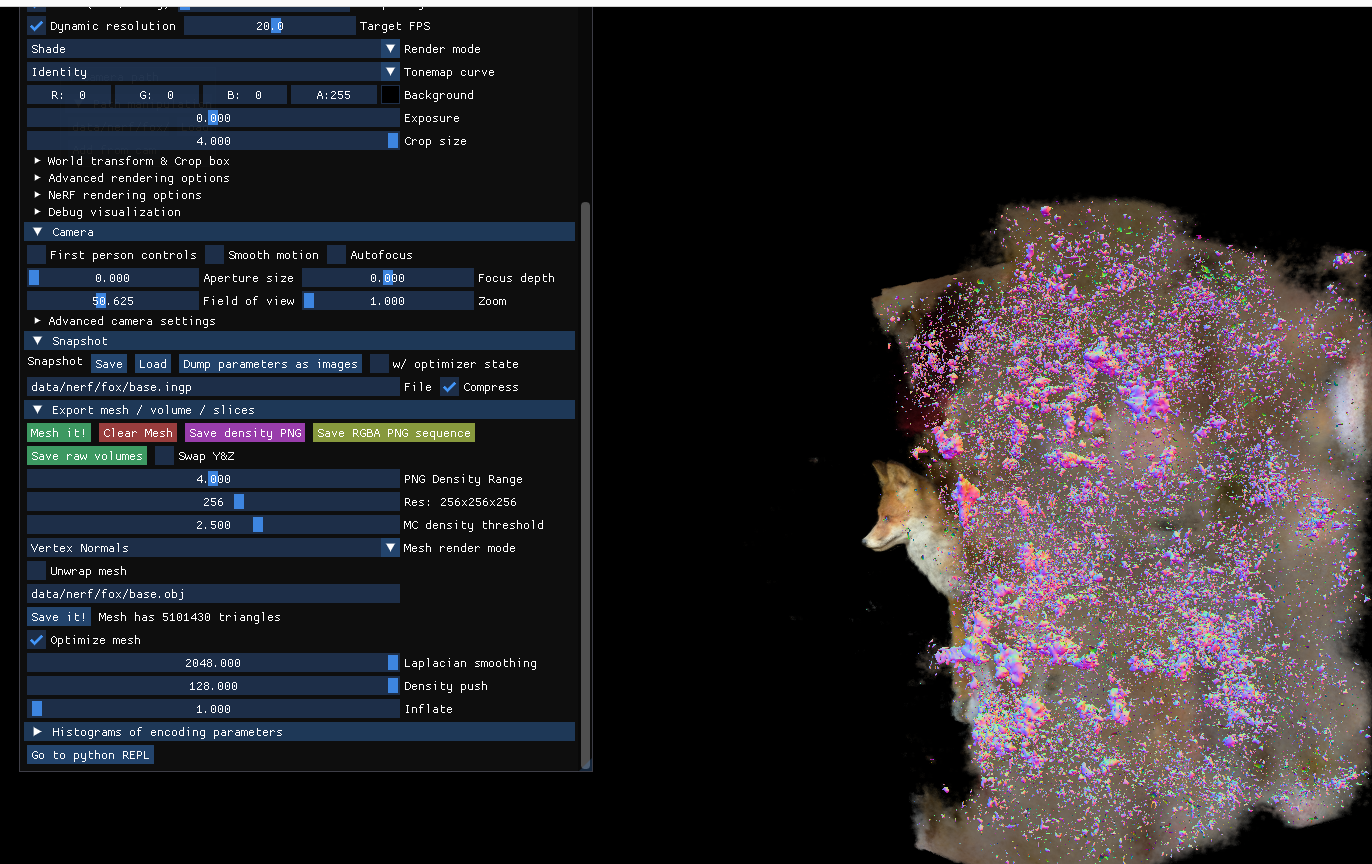Click the Mesh it! button
The image size is (1372, 864).
point(58,432)
